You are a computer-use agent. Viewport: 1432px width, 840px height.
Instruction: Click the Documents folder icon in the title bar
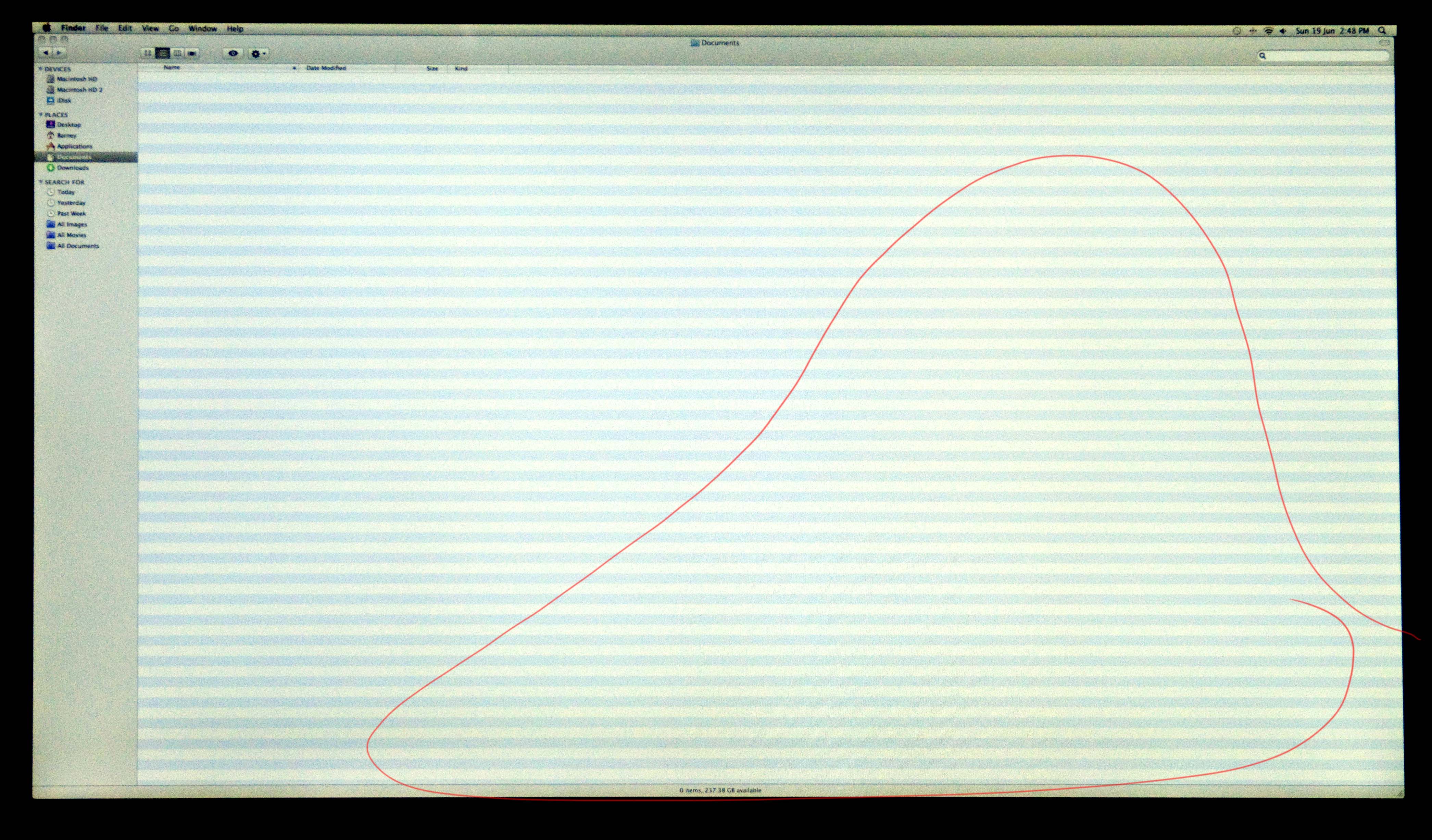pyautogui.click(x=694, y=42)
